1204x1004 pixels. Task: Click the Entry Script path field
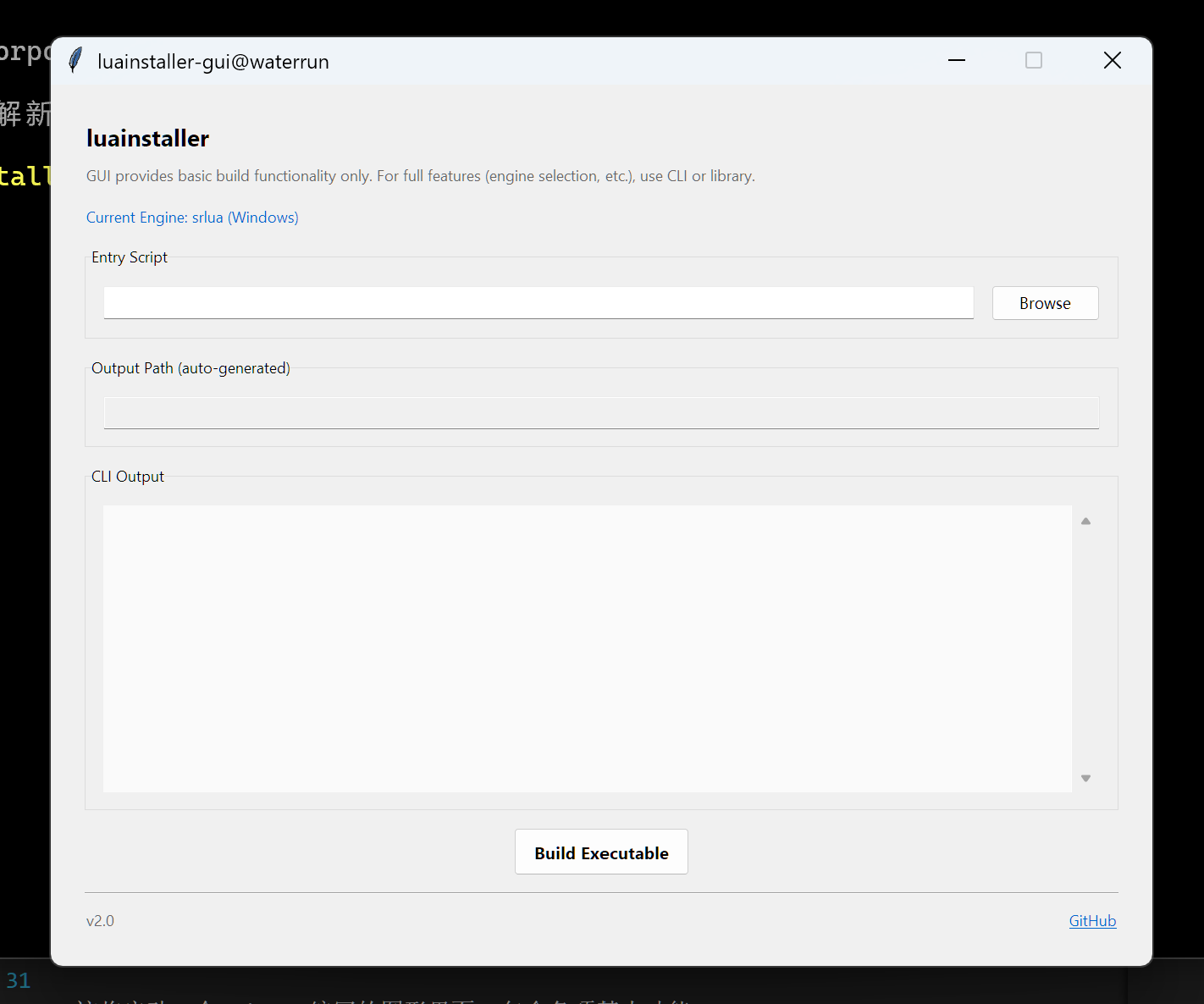tap(538, 303)
